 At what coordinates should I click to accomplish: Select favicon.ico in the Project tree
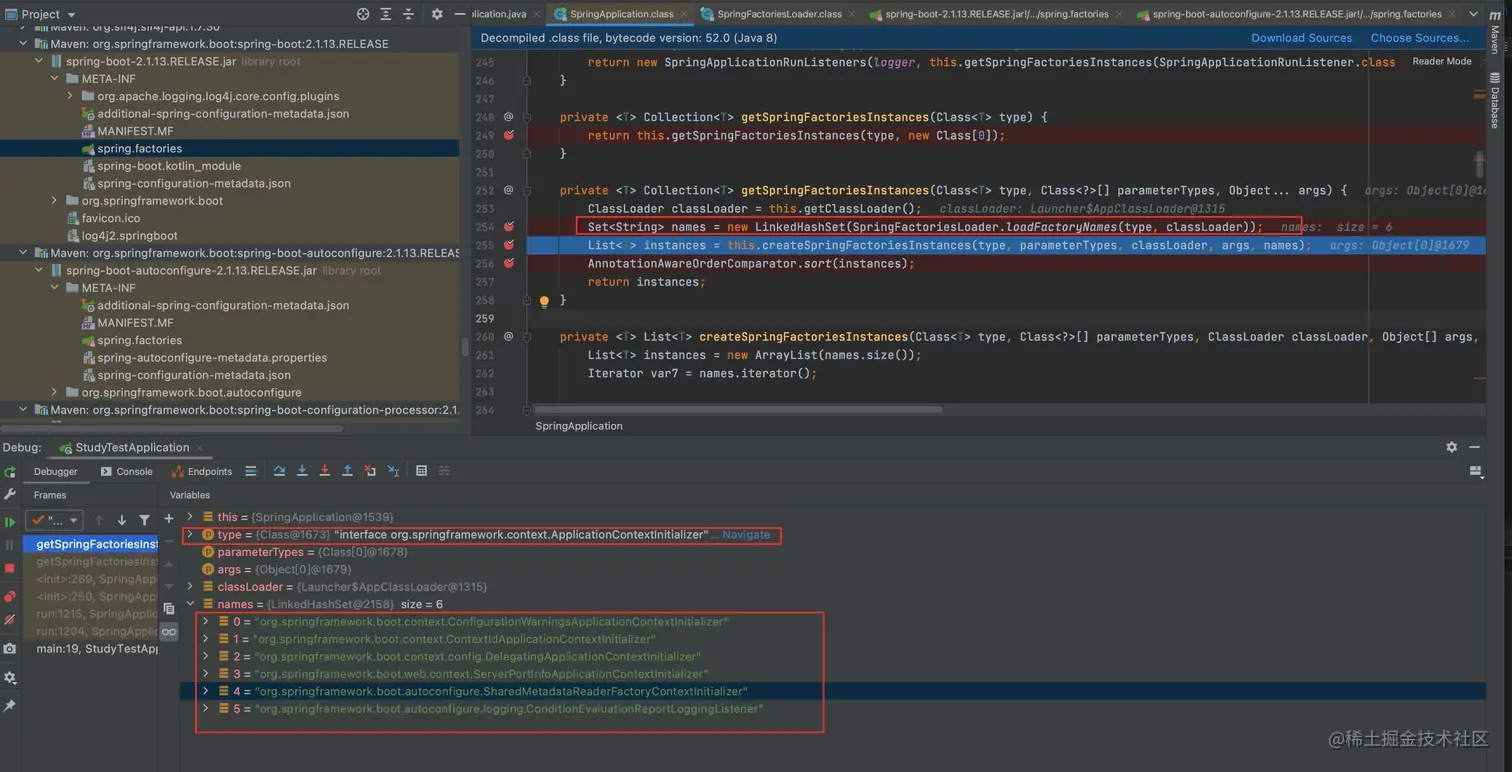(x=111, y=218)
